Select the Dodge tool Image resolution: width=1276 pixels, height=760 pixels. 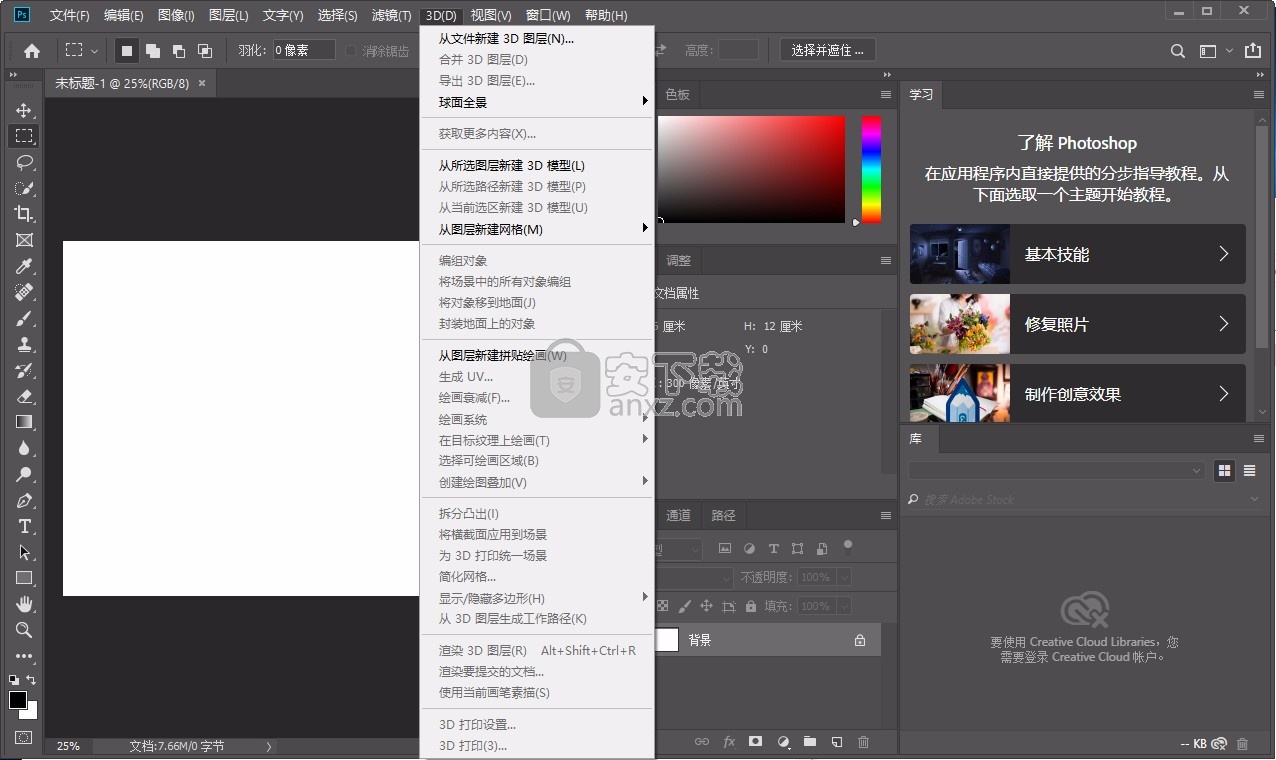(24, 474)
